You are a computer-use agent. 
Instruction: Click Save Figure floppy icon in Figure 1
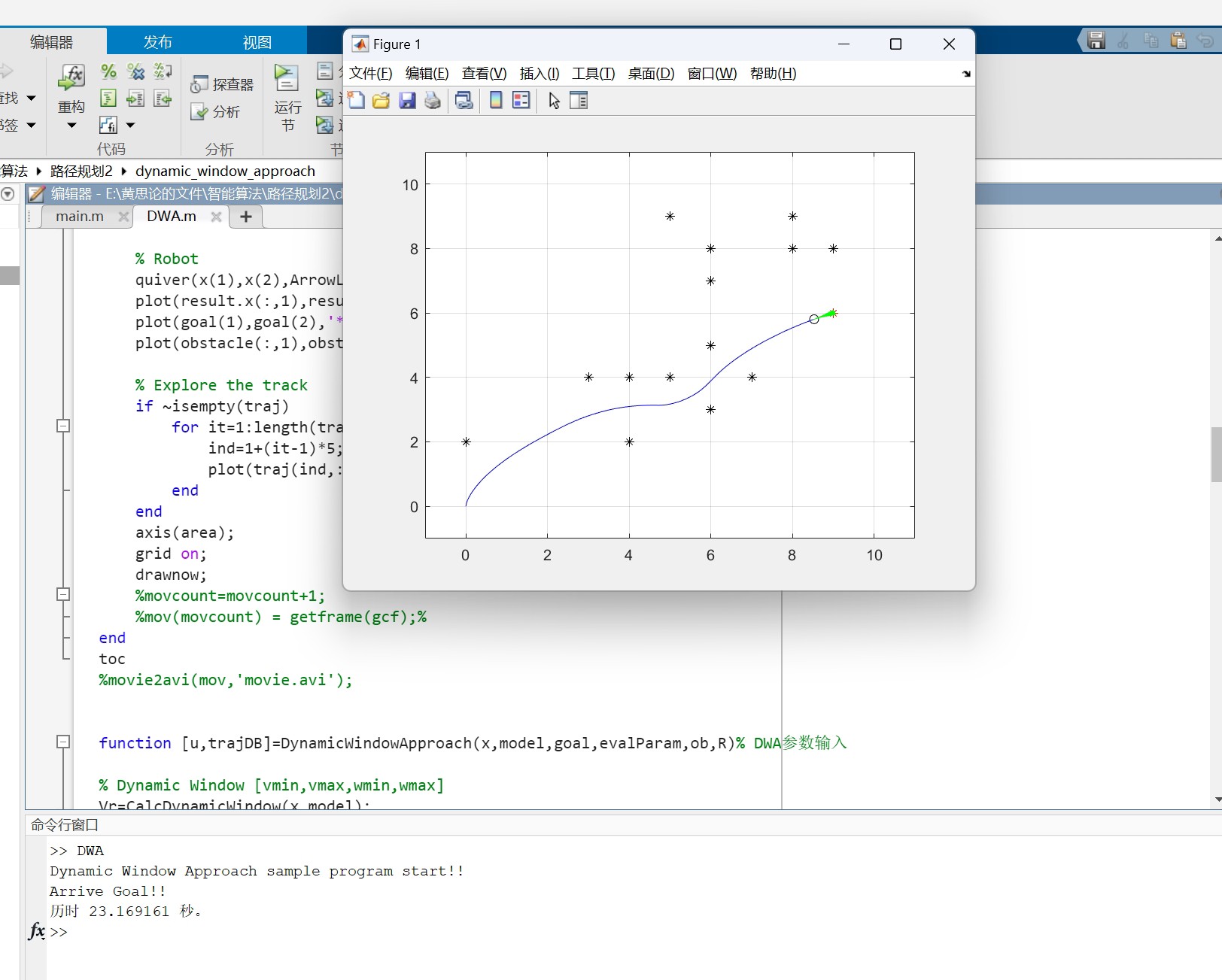point(407,100)
